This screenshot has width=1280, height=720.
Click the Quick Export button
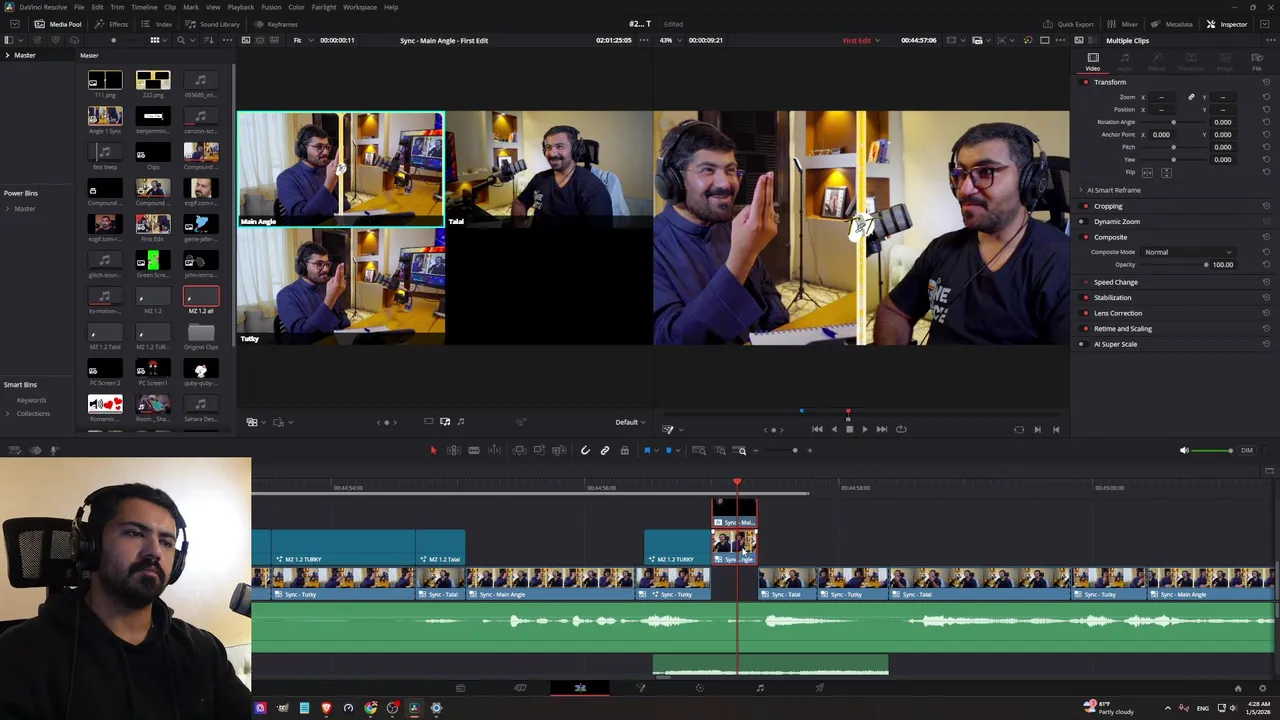coord(1069,24)
